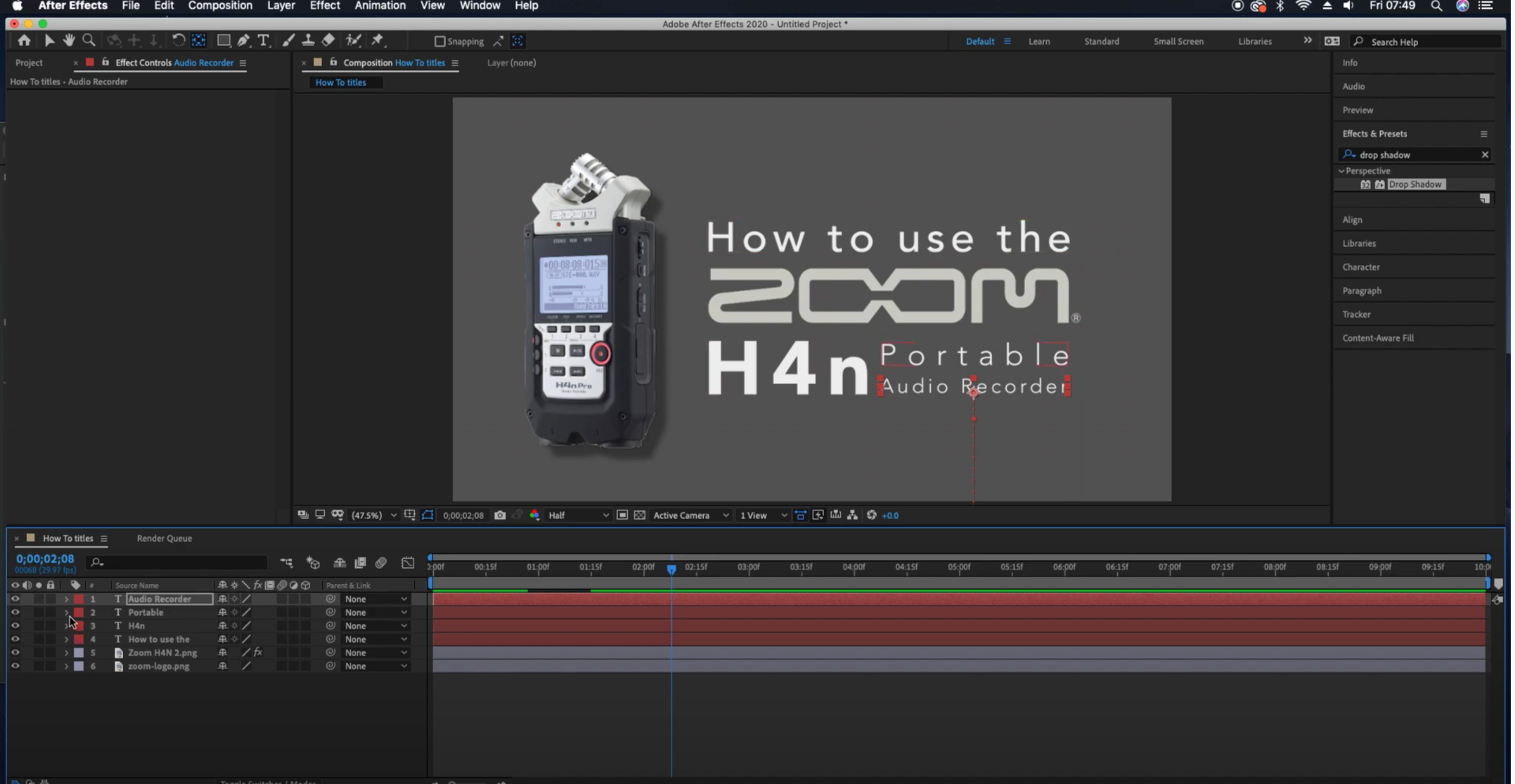1515x784 pixels.
Task: Open the Half resolution dropdown
Action: 578,515
